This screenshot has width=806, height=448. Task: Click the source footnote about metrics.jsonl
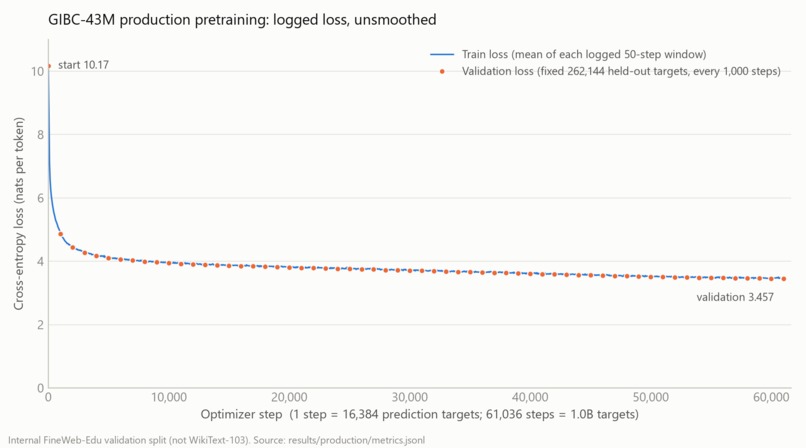pos(216,440)
